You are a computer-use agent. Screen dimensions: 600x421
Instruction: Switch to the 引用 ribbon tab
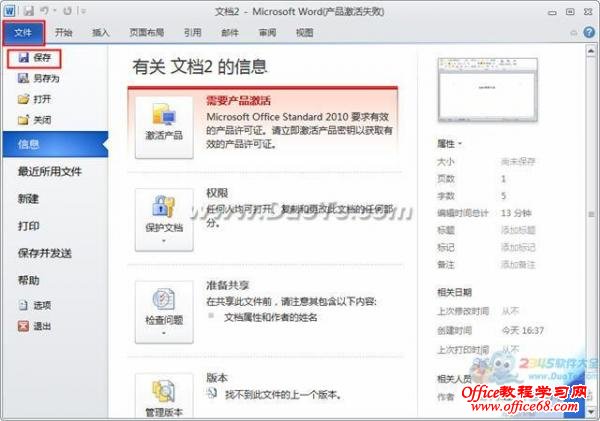tap(192, 33)
